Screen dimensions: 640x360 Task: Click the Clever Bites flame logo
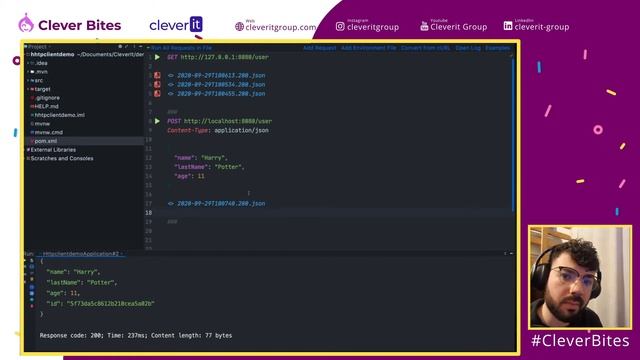point(26,23)
